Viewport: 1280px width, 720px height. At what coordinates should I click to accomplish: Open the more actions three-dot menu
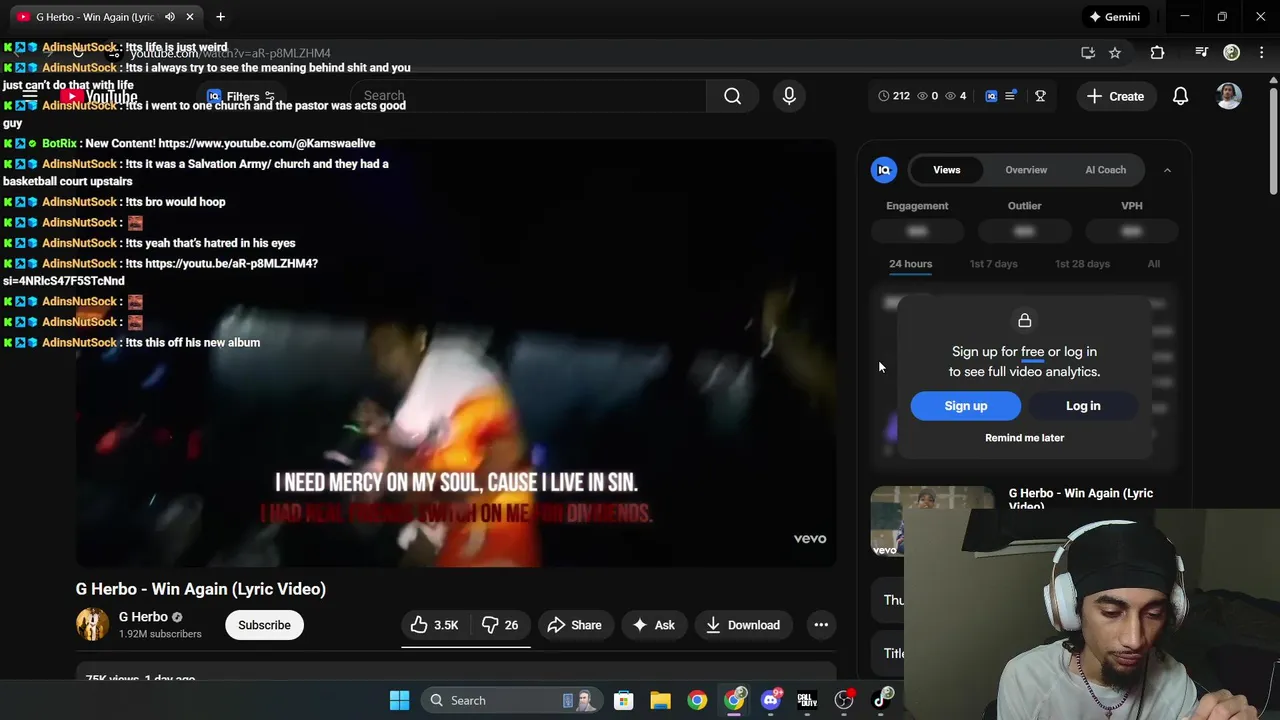pos(821,625)
